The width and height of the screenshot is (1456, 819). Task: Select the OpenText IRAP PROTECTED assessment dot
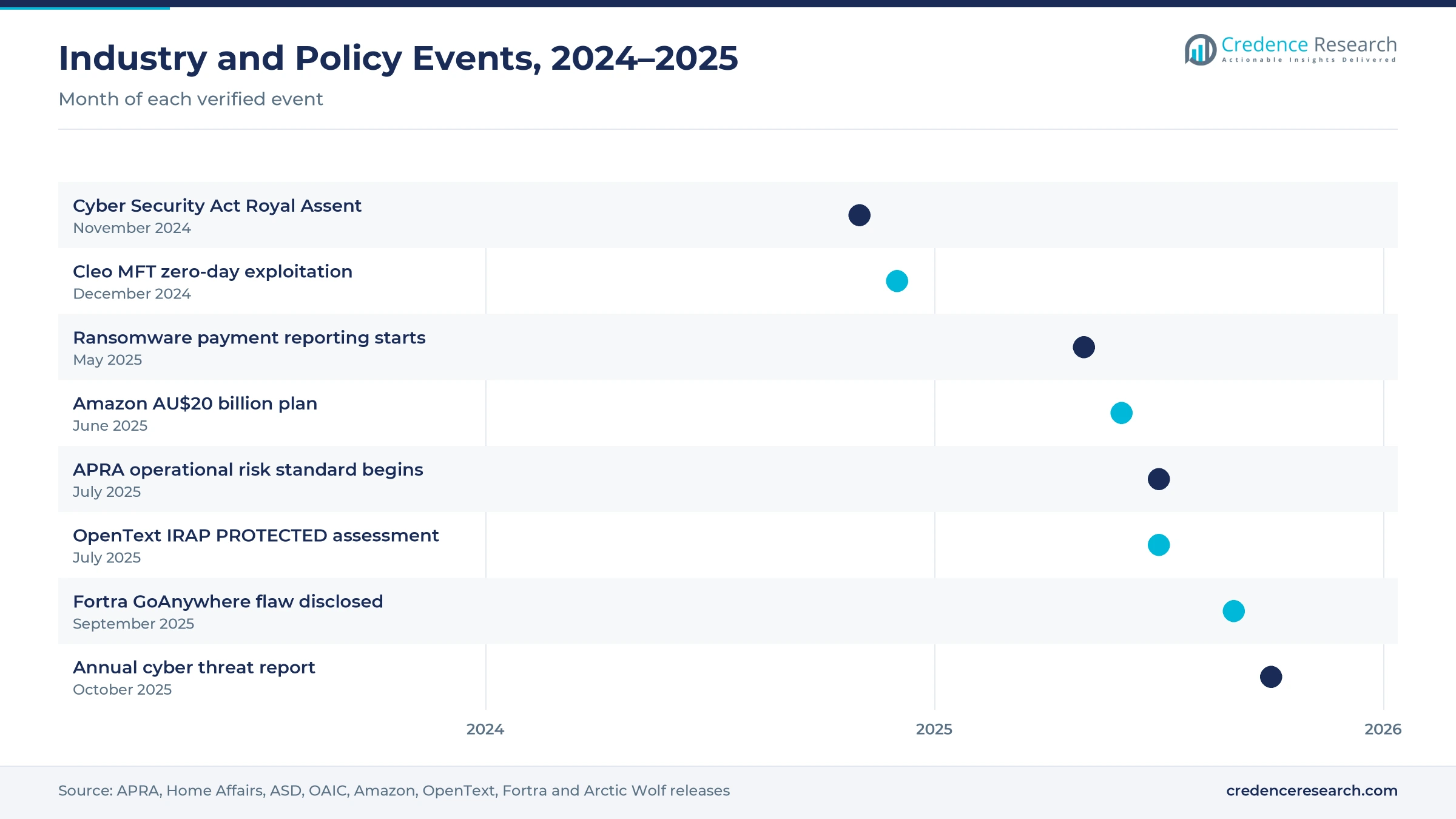click(1159, 545)
